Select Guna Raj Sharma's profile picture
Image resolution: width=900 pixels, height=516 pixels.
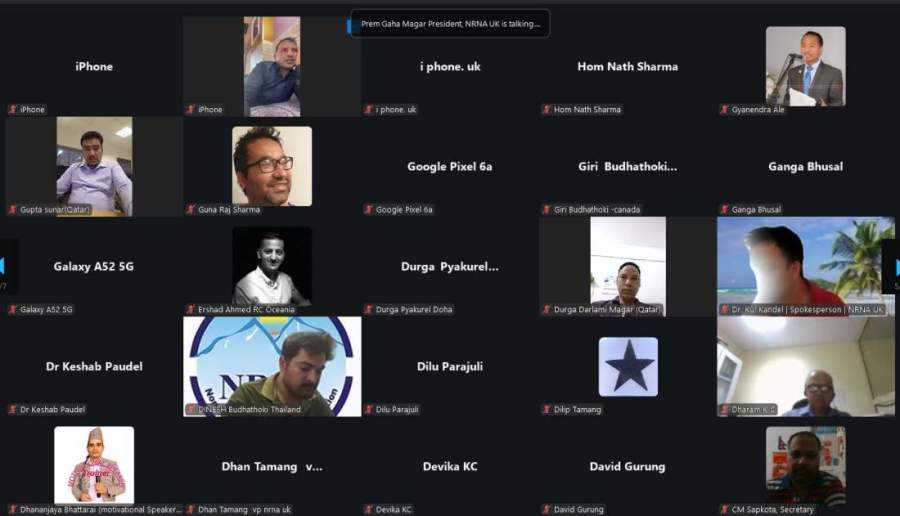pyautogui.click(x=272, y=166)
